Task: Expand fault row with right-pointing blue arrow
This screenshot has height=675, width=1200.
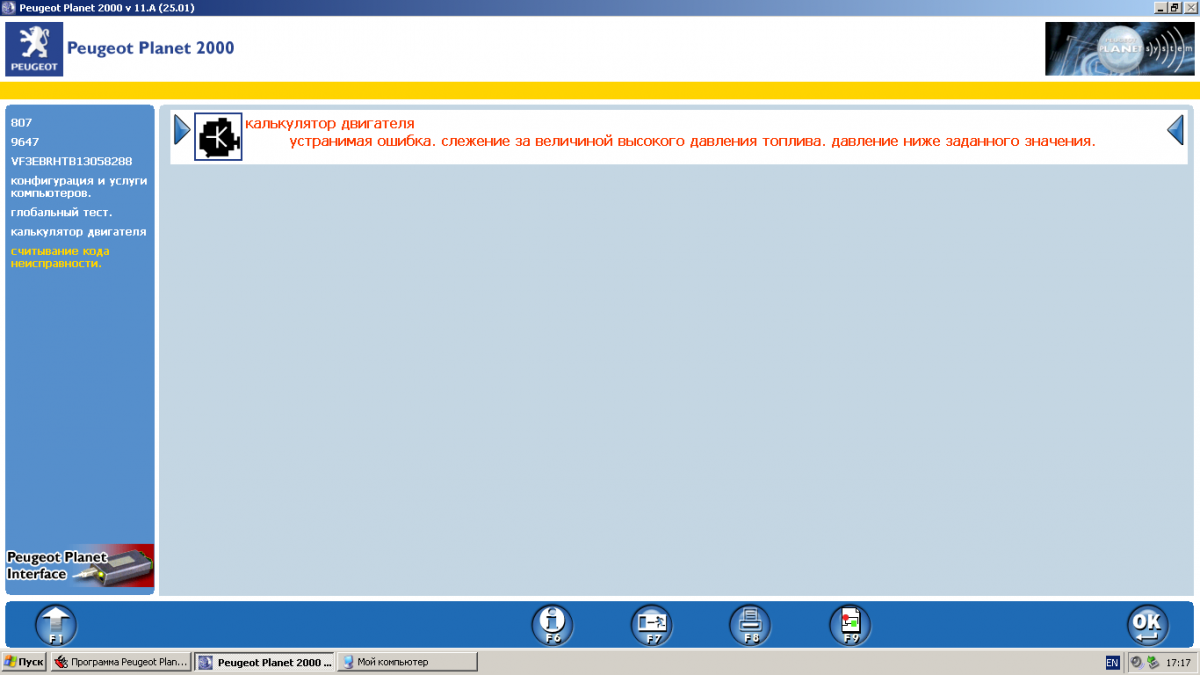Action: coord(181,130)
